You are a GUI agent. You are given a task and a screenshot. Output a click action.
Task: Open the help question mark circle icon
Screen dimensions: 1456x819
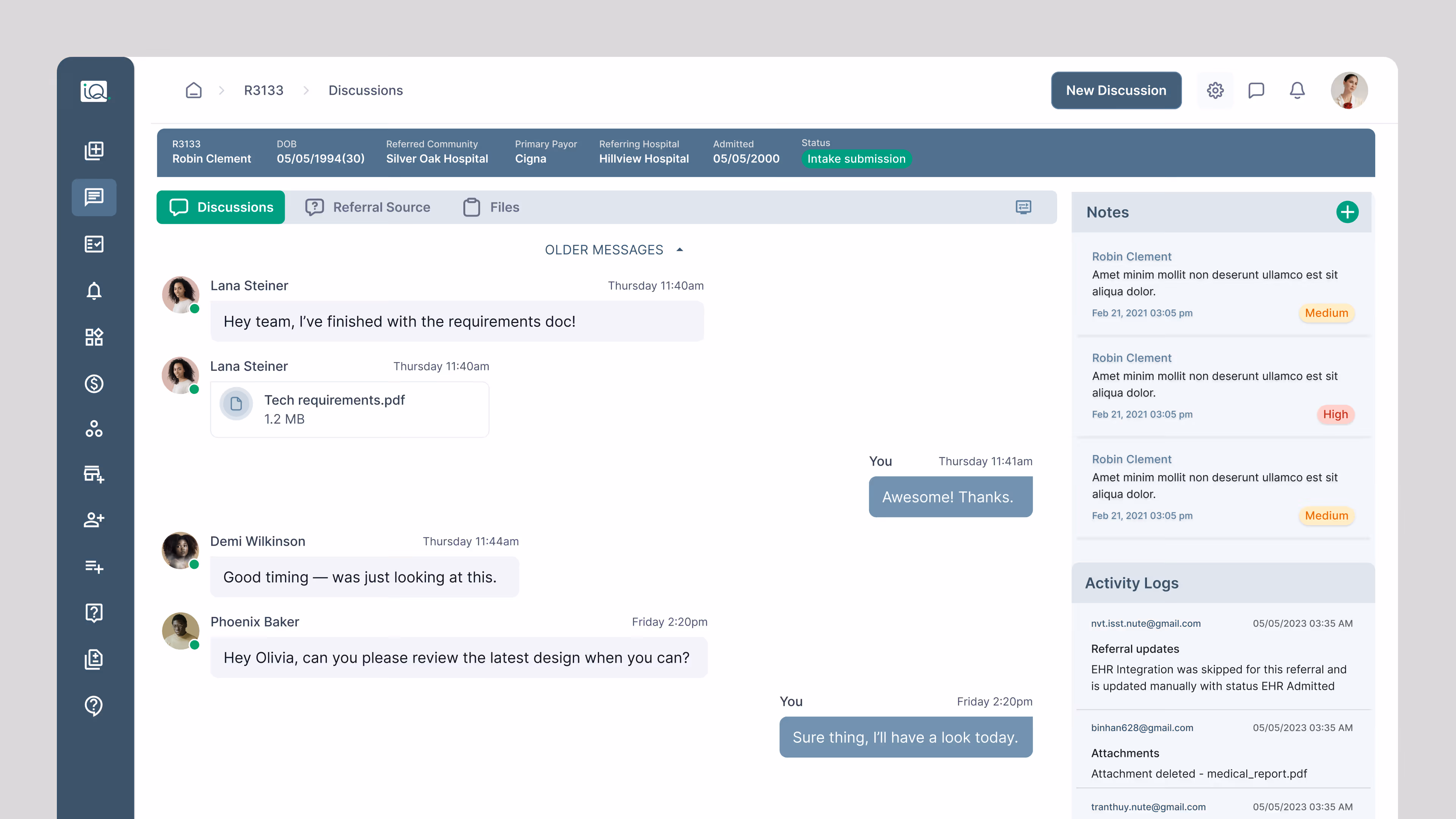(x=94, y=705)
